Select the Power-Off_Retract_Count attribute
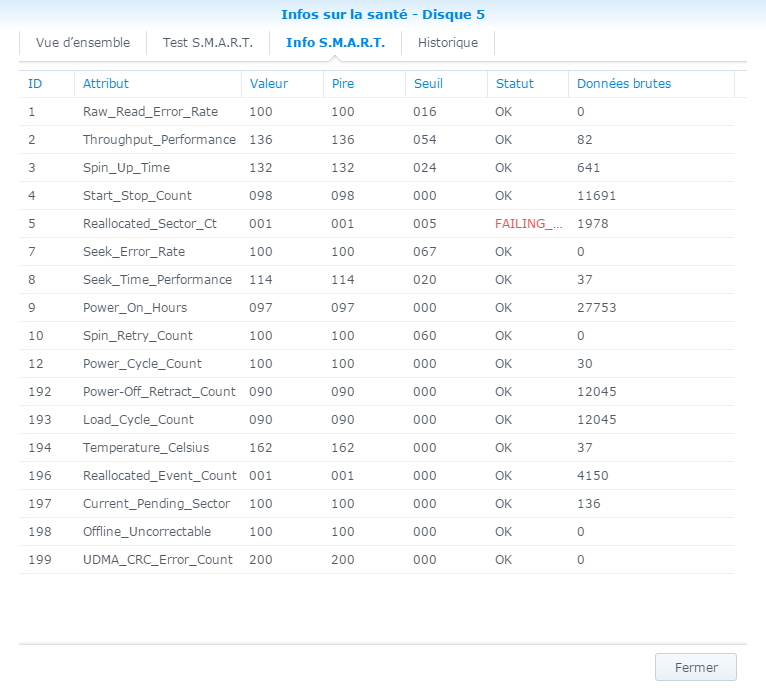The width and height of the screenshot is (766, 688). tap(159, 391)
